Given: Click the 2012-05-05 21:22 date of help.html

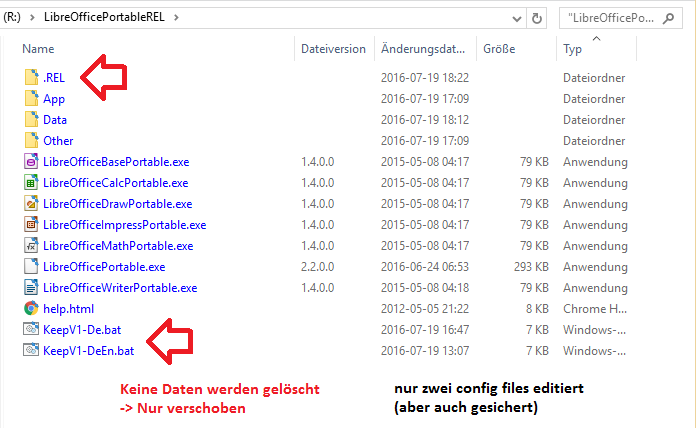Looking at the screenshot, I should (425, 309).
